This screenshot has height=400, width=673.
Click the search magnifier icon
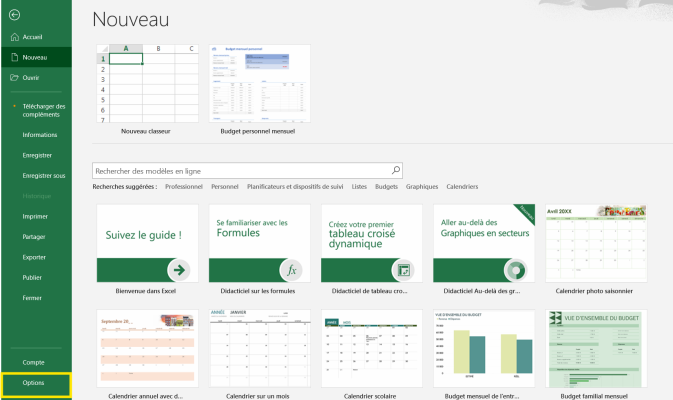point(396,170)
